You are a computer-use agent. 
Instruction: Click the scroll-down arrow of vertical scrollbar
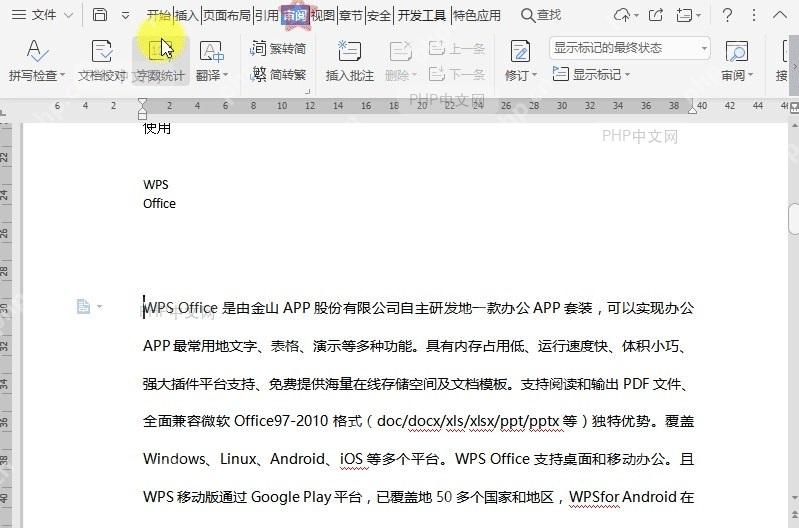tap(794, 497)
